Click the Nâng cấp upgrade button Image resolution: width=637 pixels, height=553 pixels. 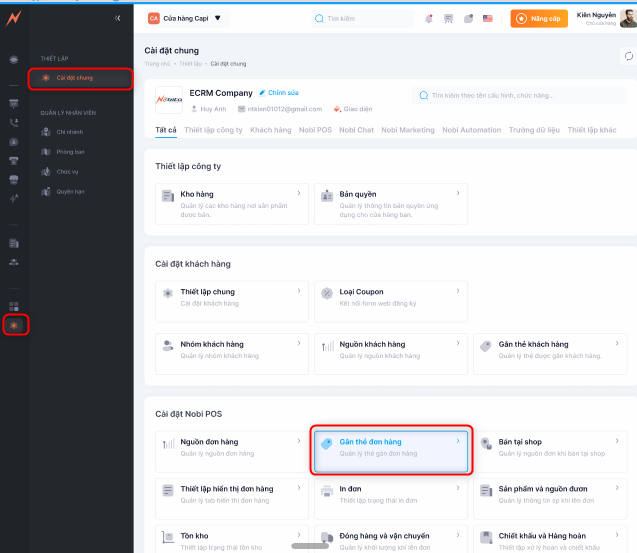[x=539, y=18]
